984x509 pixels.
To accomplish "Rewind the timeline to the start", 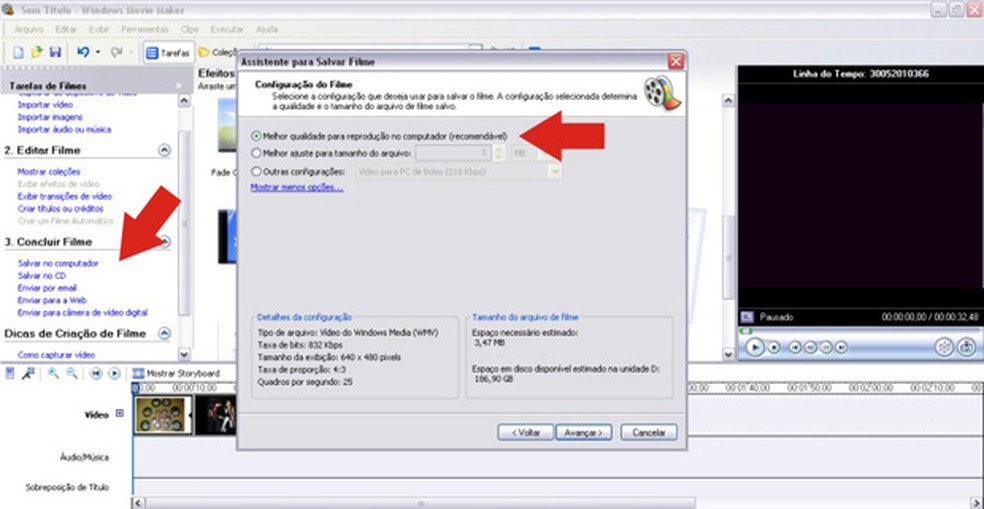I will [96, 373].
